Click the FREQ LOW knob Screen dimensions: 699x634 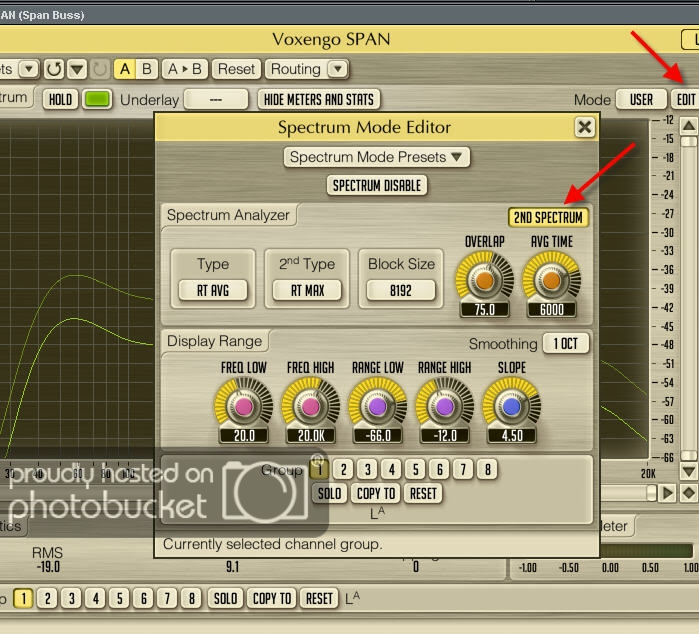click(243, 406)
